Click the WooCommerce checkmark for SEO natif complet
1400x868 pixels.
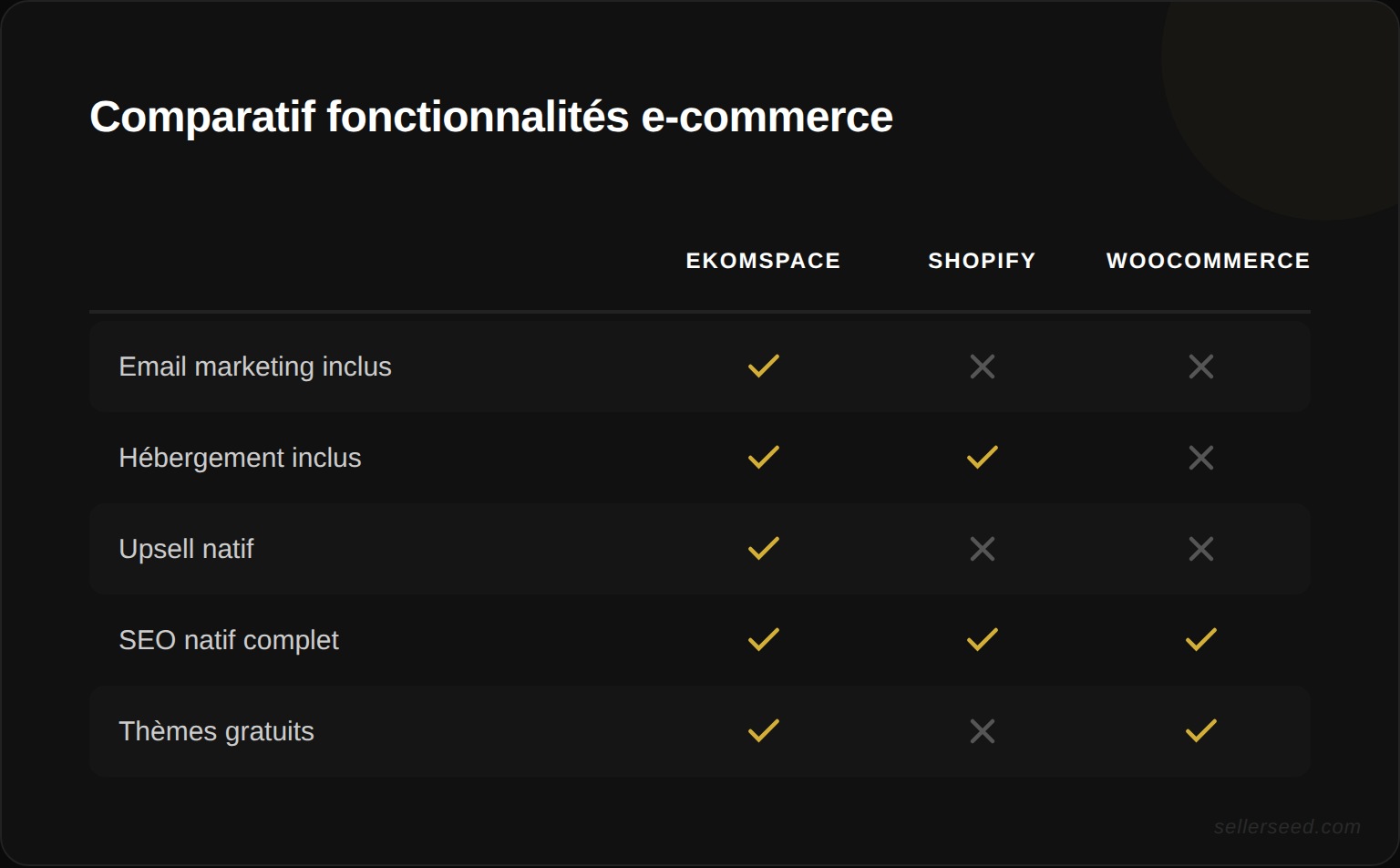click(1201, 640)
